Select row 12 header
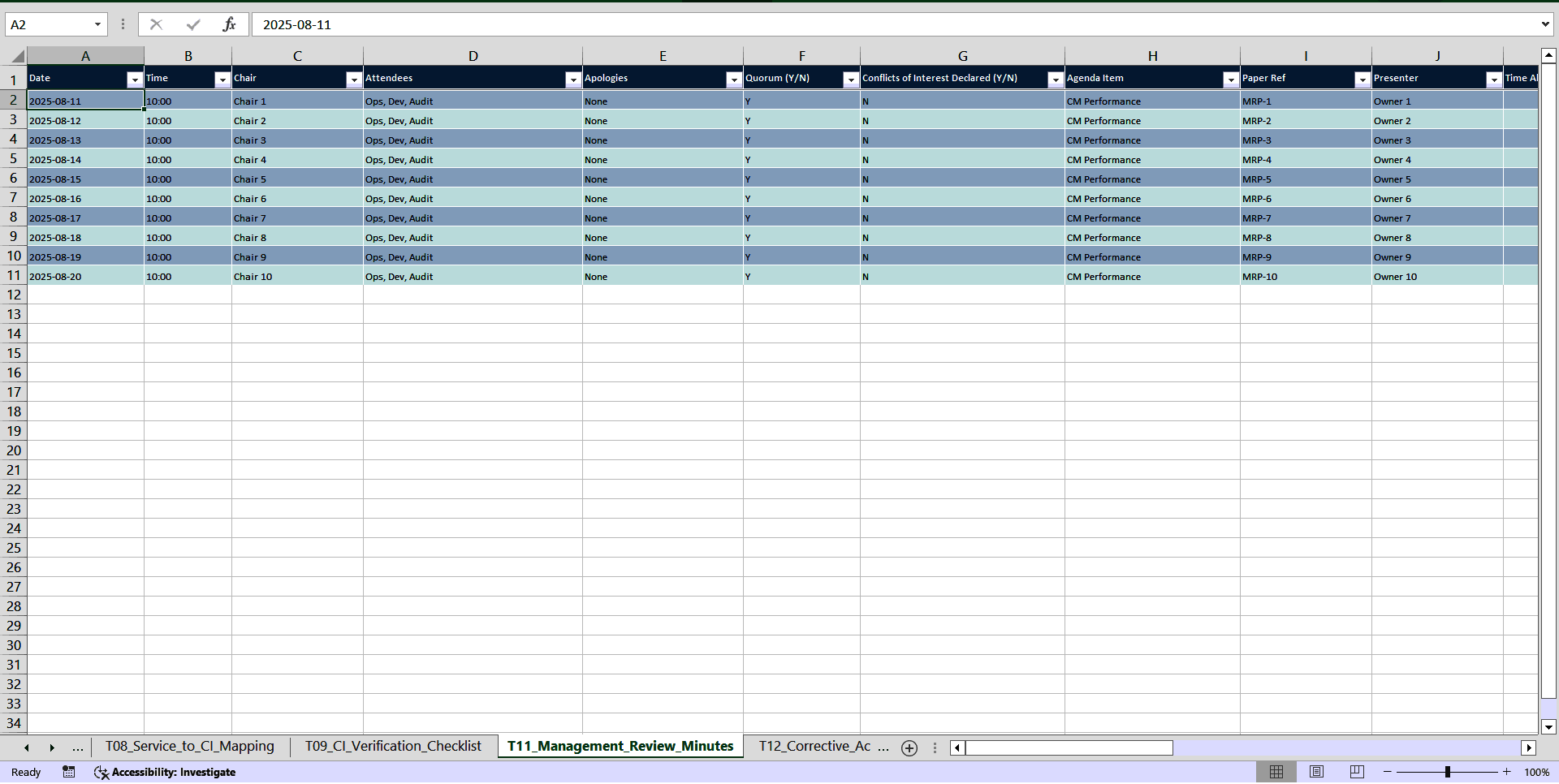Viewport: 1559px width, 784px height. click(x=14, y=295)
